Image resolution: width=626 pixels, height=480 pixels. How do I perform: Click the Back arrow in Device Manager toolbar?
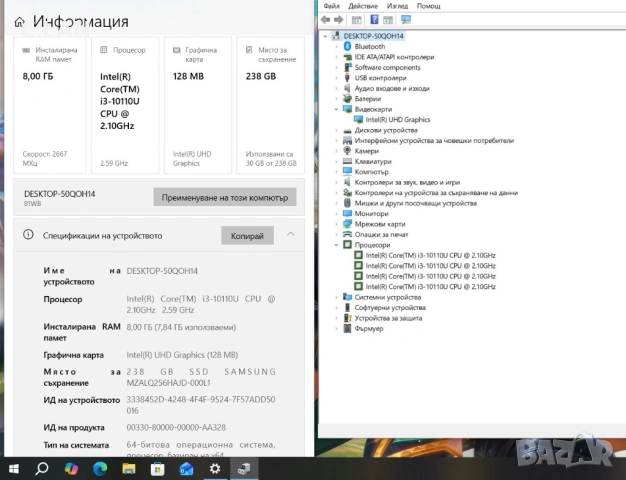pyautogui.click(x=325, y=20)
